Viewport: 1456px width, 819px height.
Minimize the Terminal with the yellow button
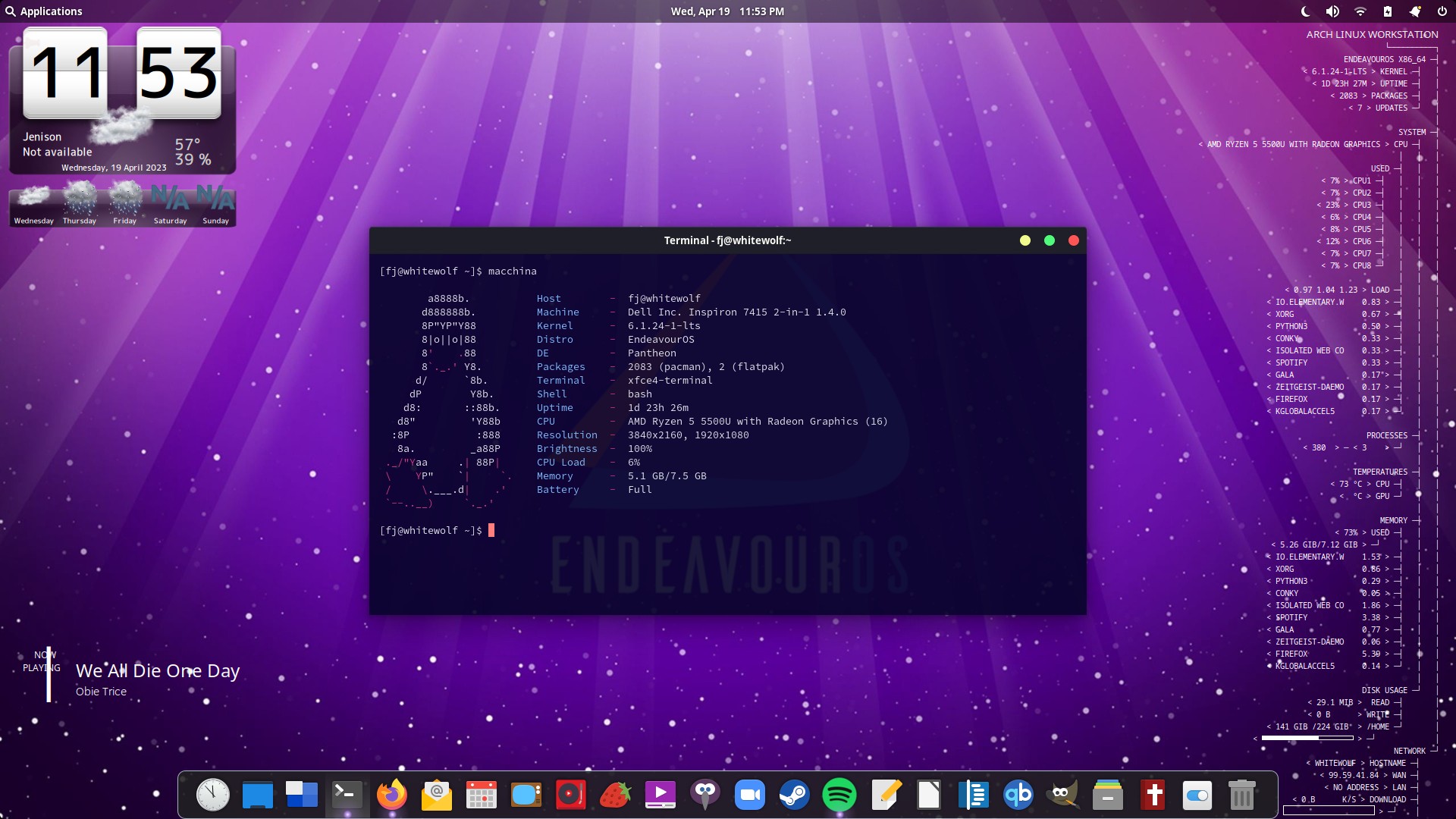(1025, 240)
